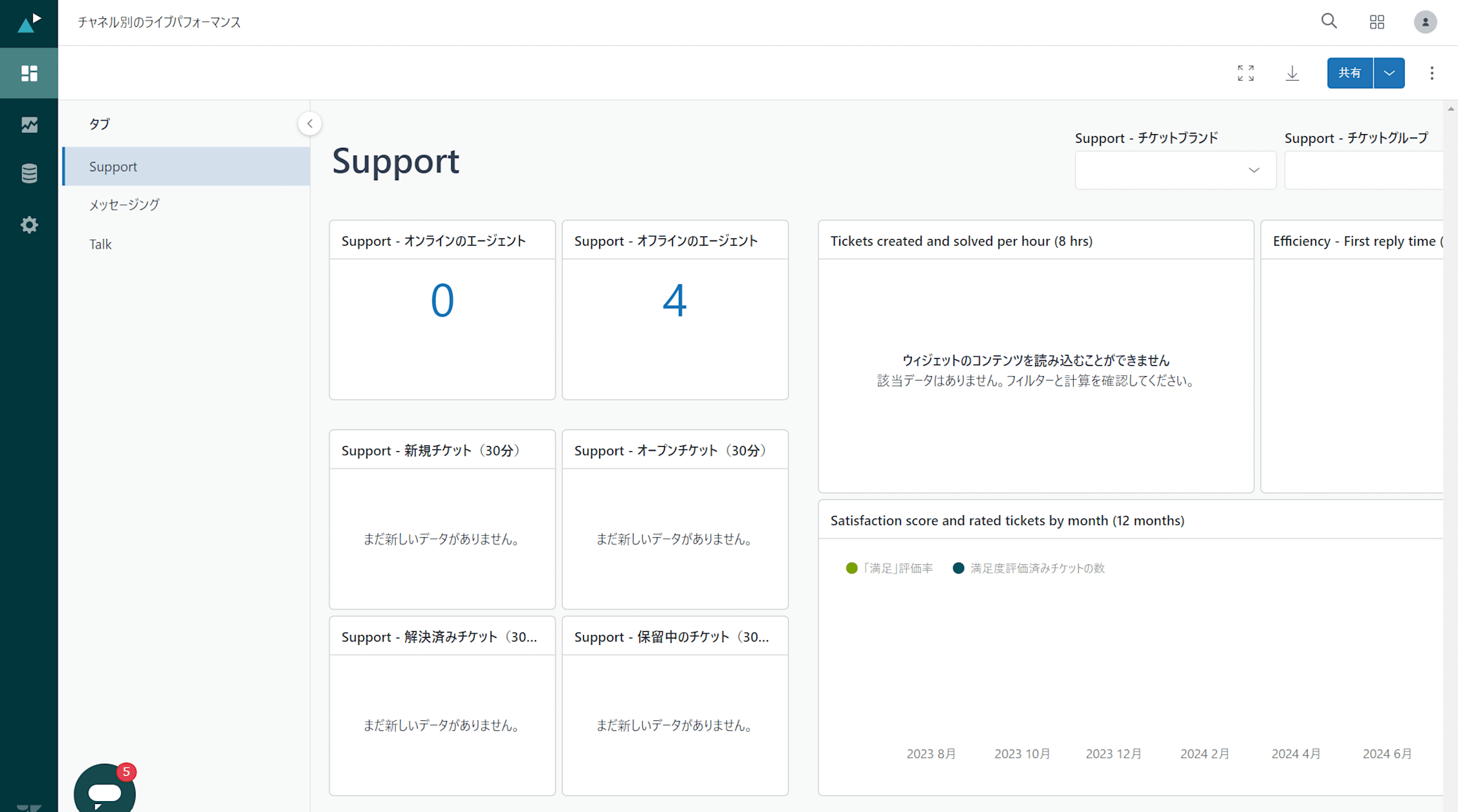The height and width of the screenshot is (812, 1458).
Task: Open the Support - チケットブランド filter dropdown
Action: click(1175, 170)
